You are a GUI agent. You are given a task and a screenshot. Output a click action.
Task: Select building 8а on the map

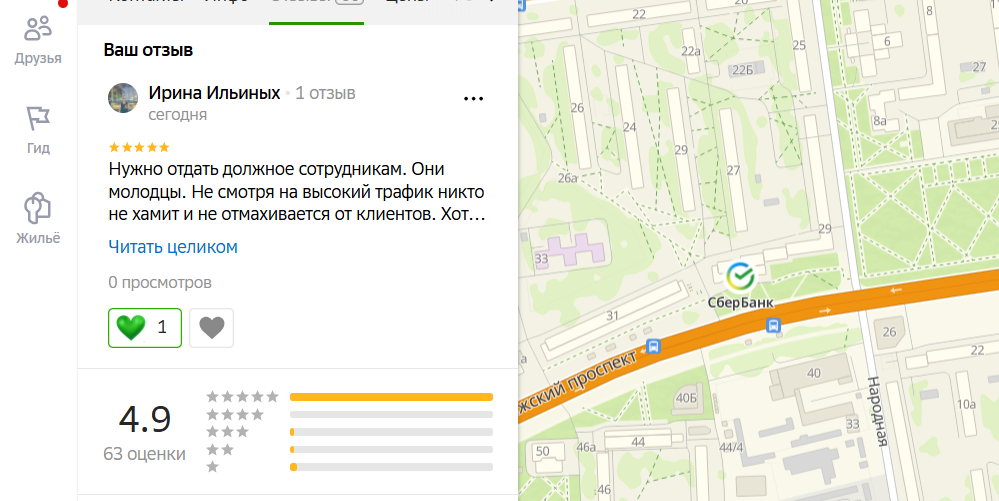pos(880,121)
